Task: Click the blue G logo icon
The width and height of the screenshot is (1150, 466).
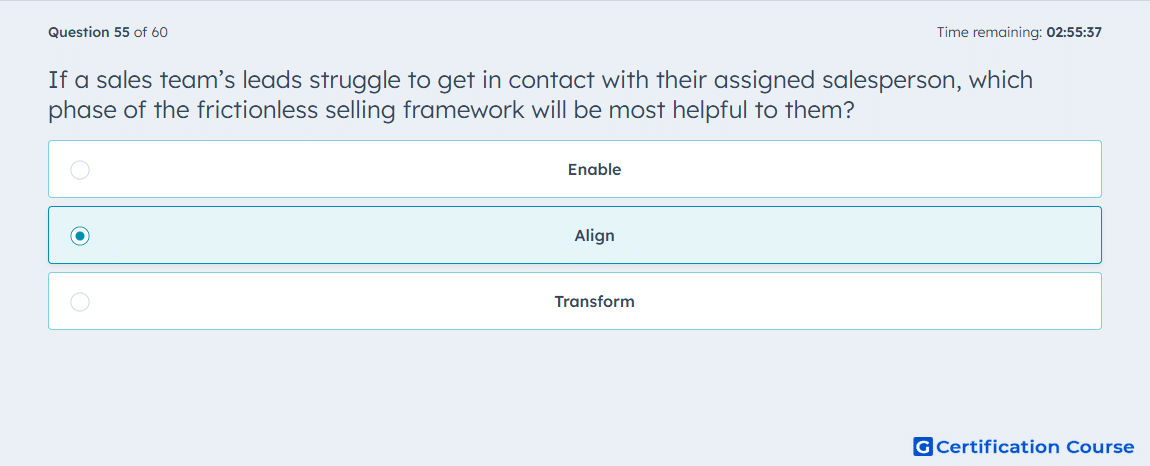Action: (x=923, y=446)
